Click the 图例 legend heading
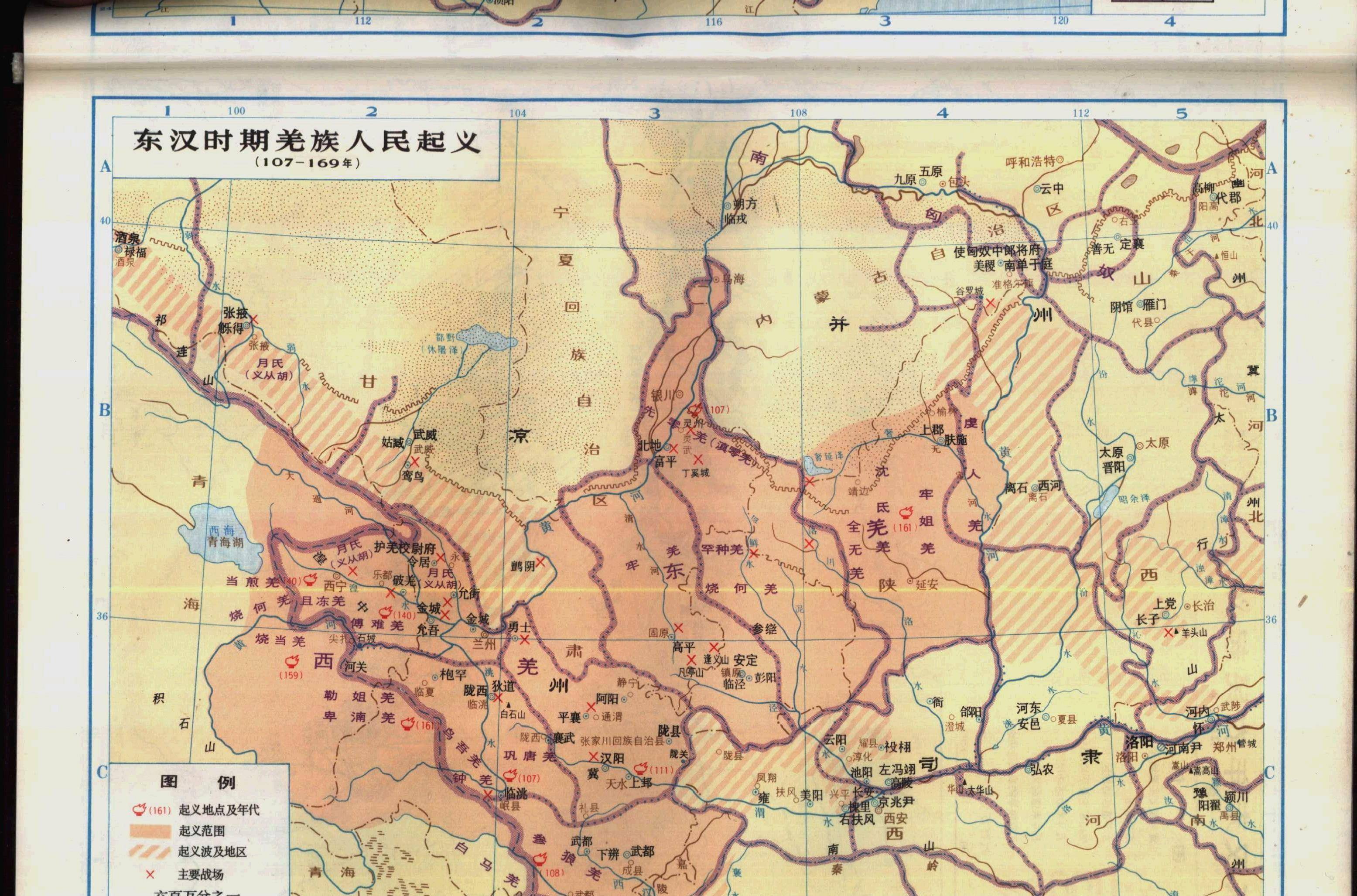 coord(198,782)
